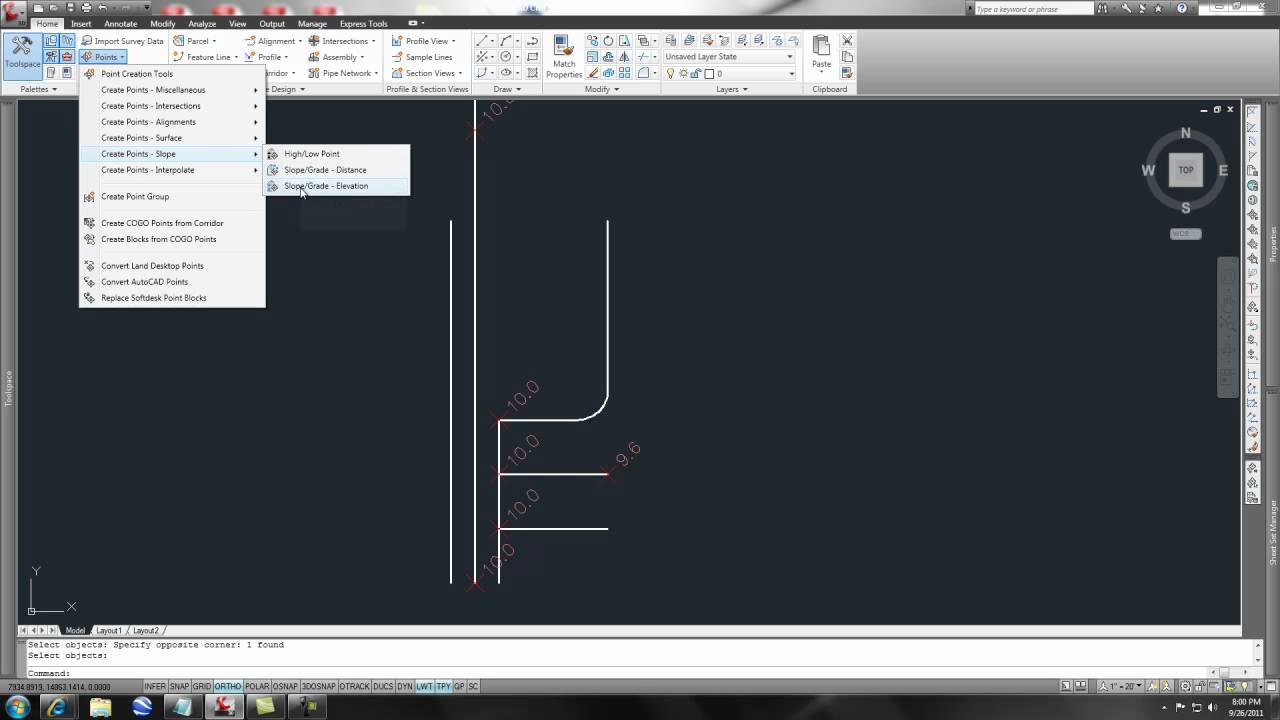Toggle INFER constraints in status bar
The image size is (1280, 720).
click(155, 687)
